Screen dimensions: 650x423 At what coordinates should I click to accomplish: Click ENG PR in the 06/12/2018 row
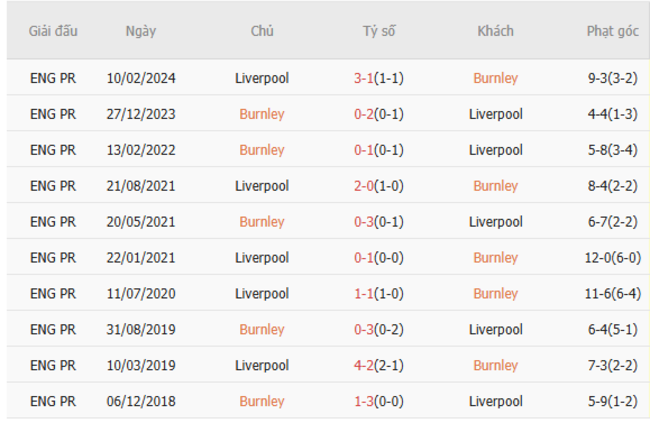pyautogui.click(x=53, y=401)
